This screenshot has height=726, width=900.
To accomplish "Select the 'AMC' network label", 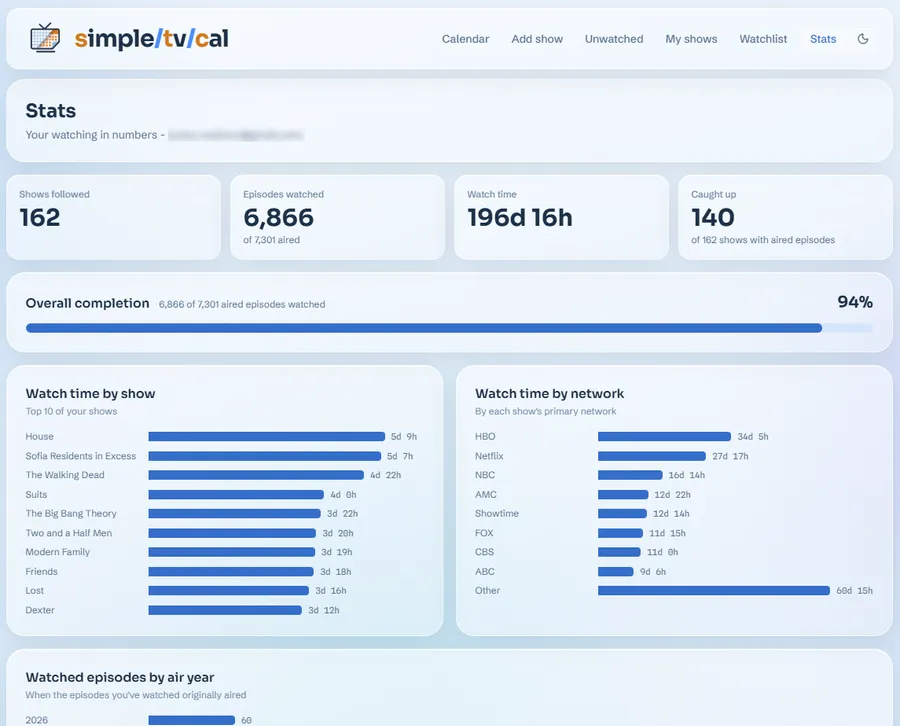I will pyautogui.click(x=486, y=495).
